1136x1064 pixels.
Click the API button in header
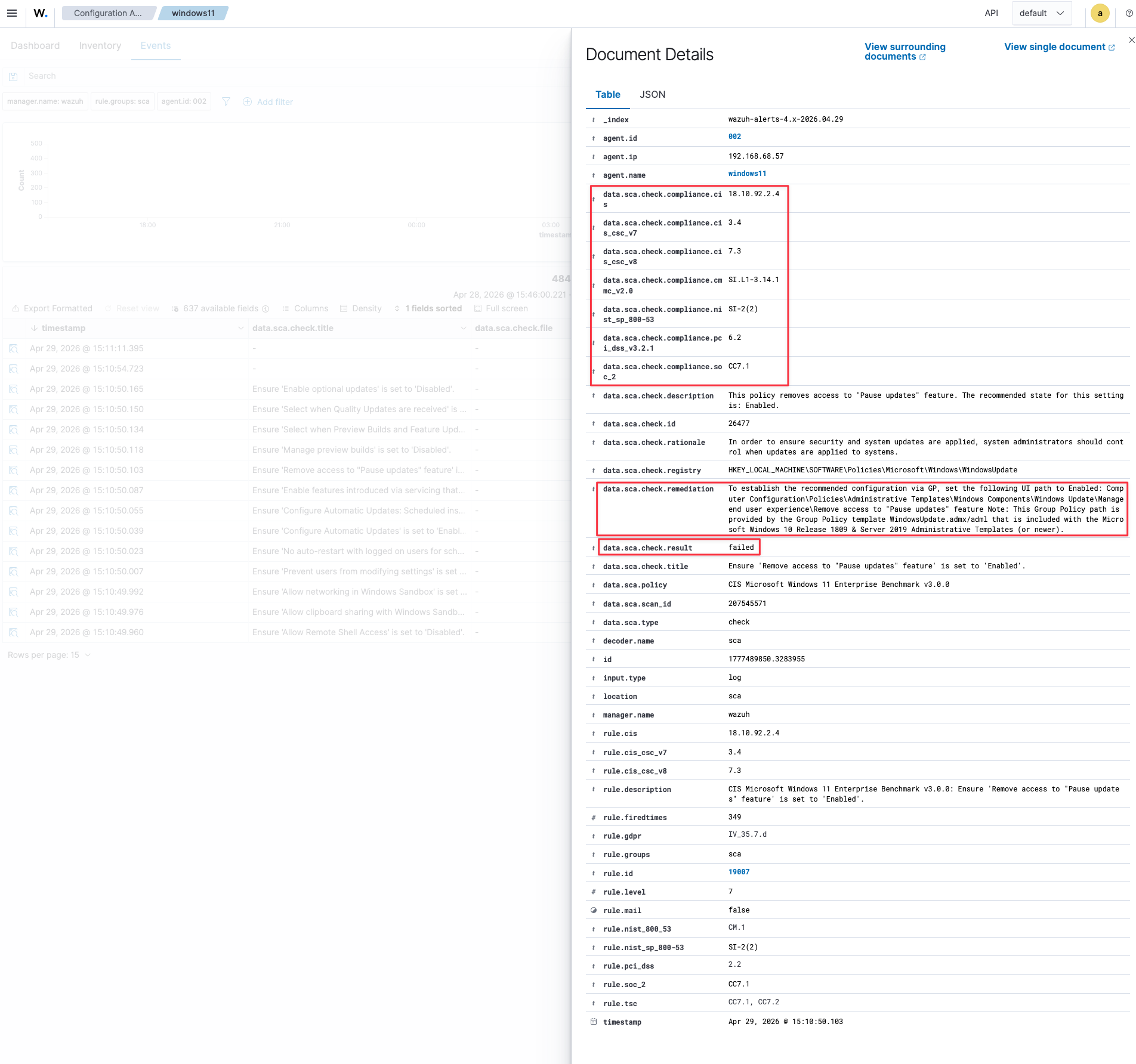992,13
